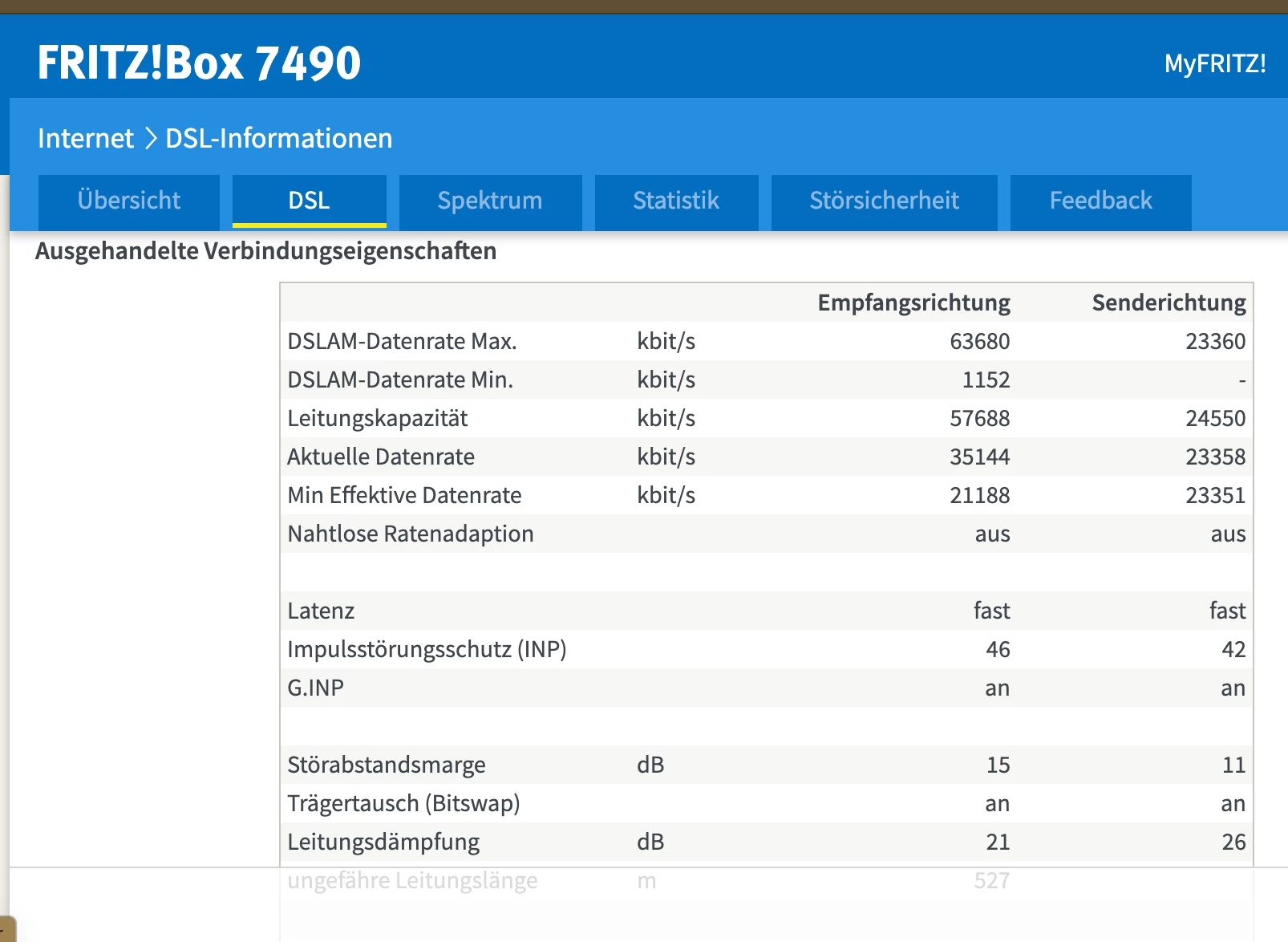Click the Störabstandsmarge row label
Screen dimensions: 1288x942
(387, 765)
